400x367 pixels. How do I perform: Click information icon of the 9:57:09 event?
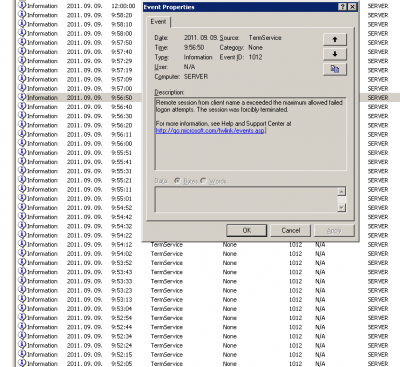(22, 79)
